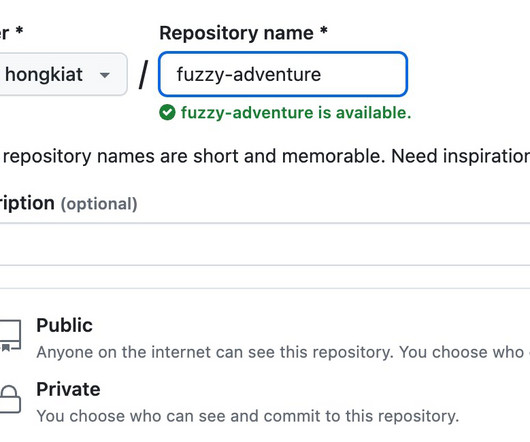Click the slash separator after owner dropdown
Screen dimensions: 530x442
[144, 75]
